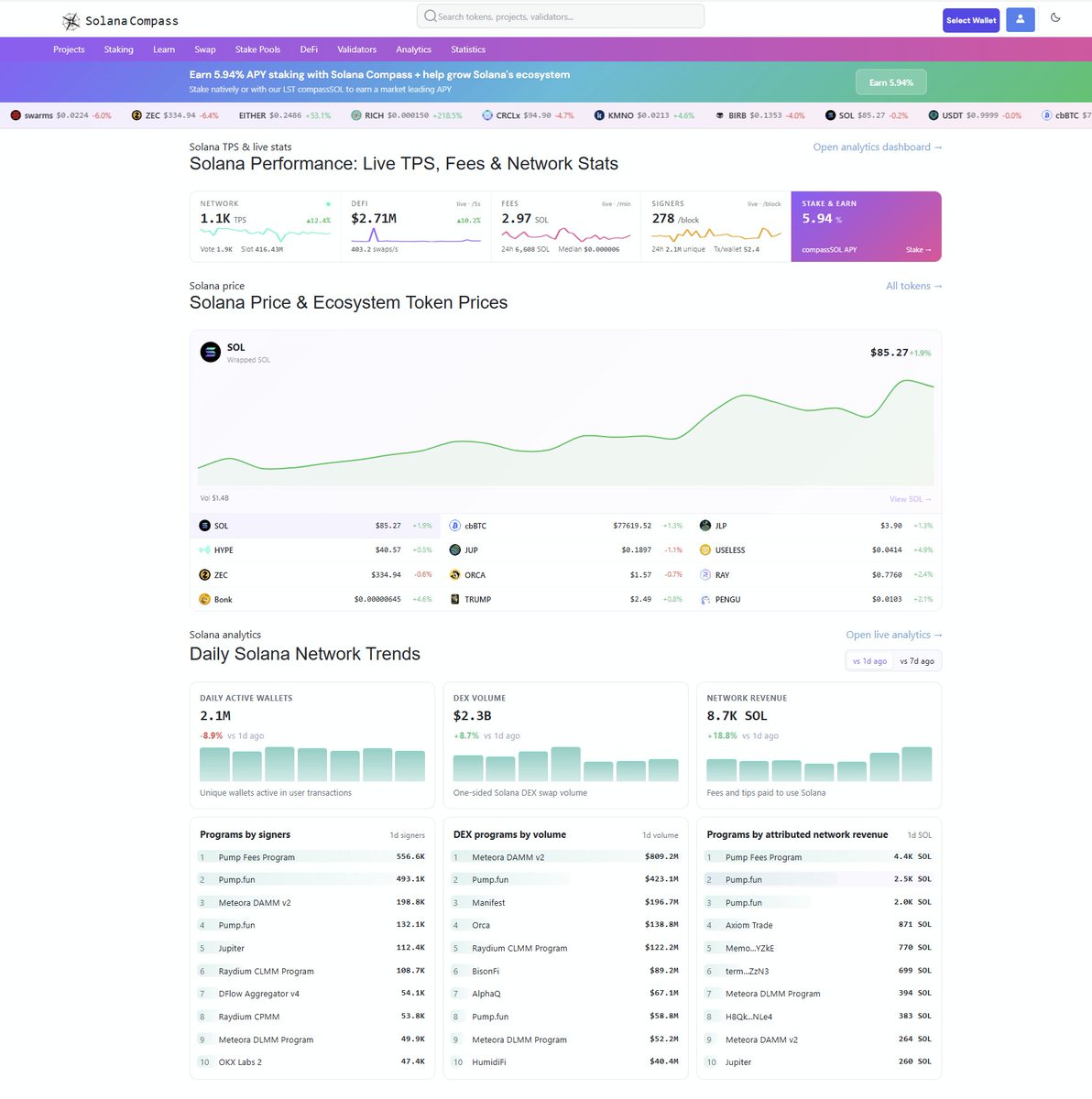
Task: Open live analytics link
Action: (x=894, y=635)
